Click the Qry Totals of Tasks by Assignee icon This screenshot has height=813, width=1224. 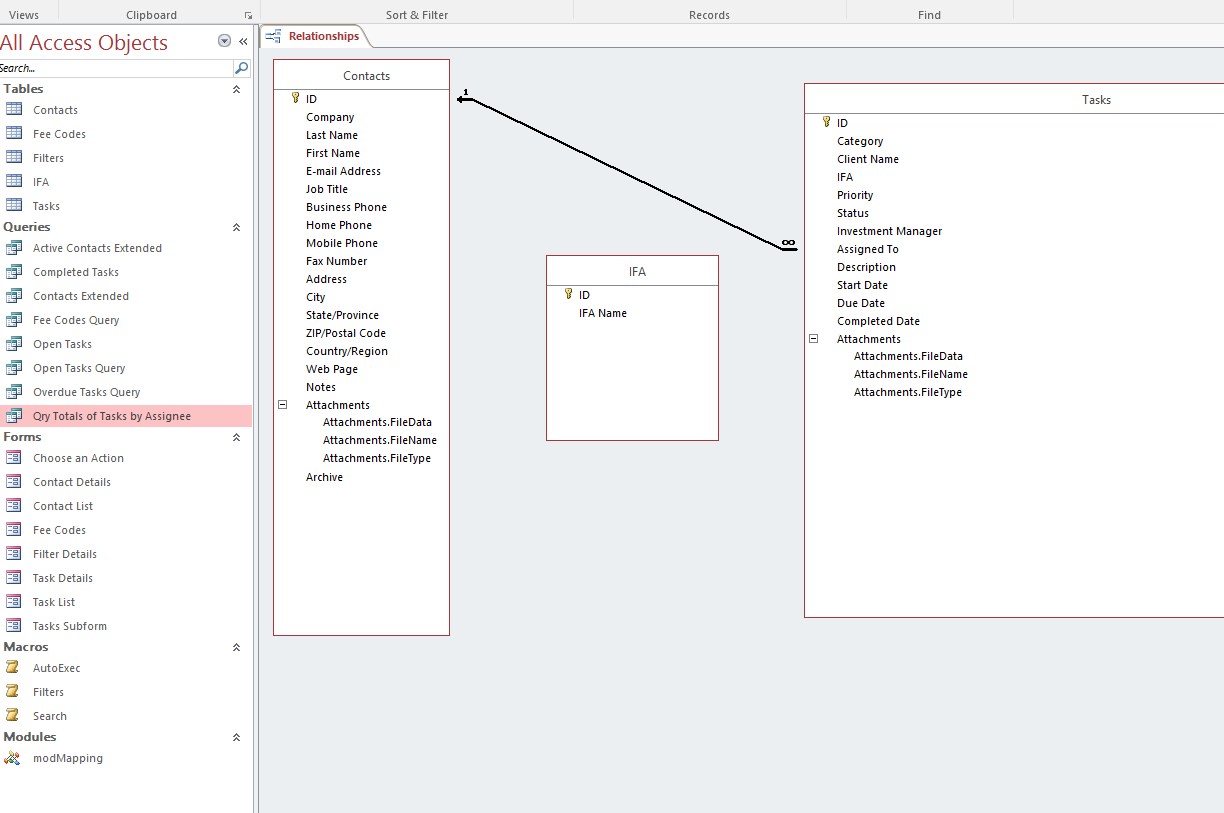point(14,415)
